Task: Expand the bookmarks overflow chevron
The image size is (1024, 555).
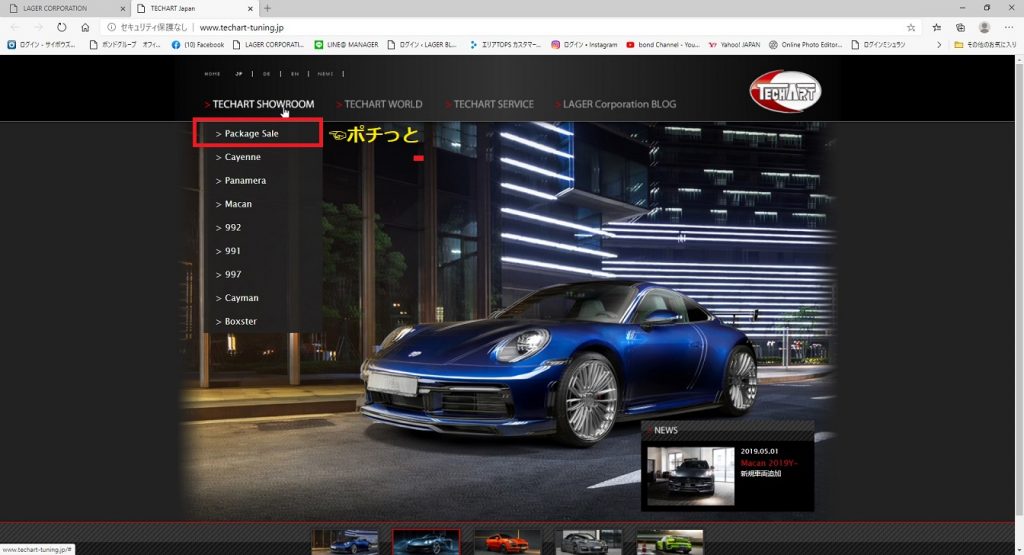Action: (938, 45)
